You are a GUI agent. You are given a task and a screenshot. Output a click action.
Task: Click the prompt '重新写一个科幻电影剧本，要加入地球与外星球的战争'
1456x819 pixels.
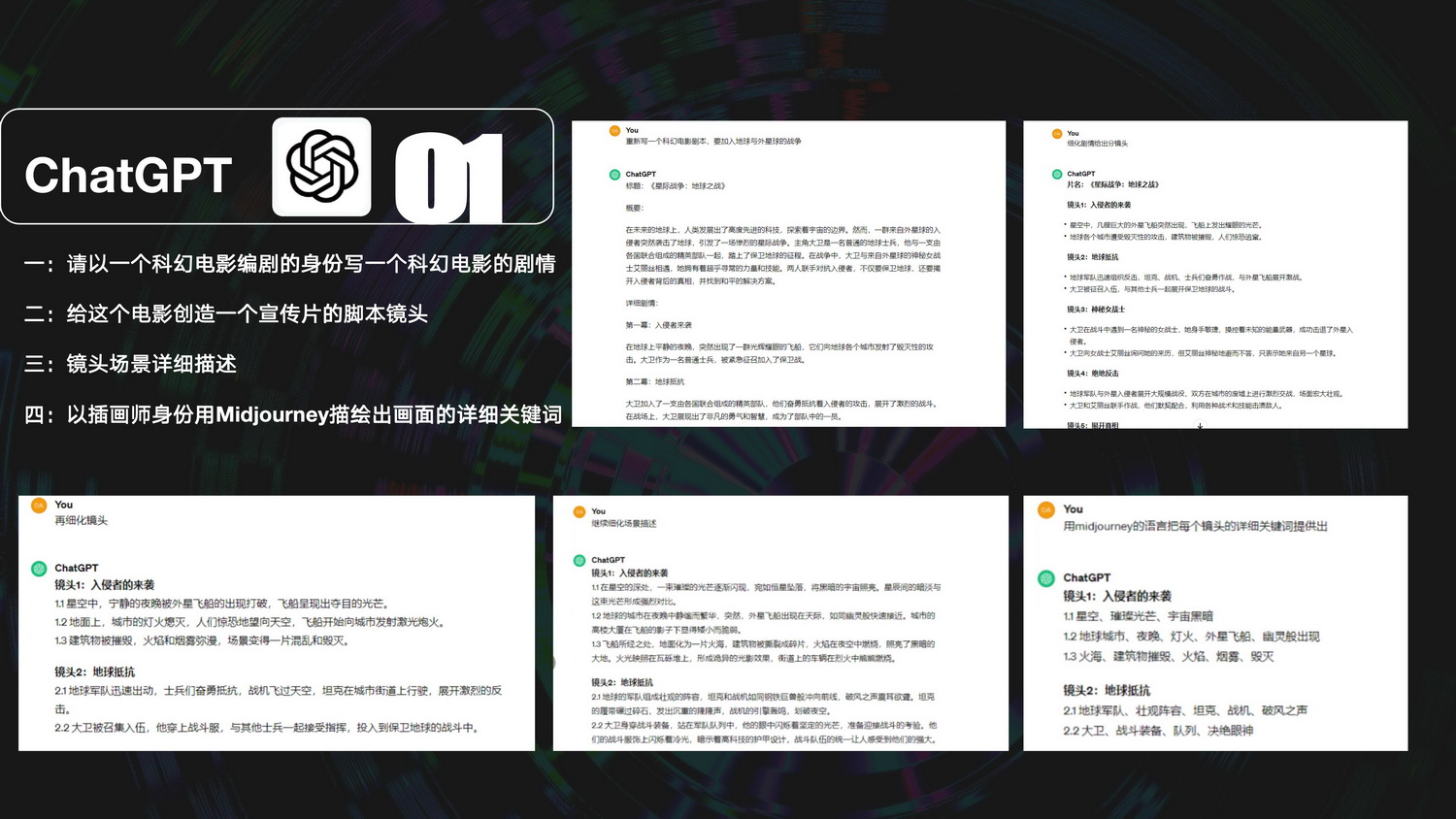point(713,142)
